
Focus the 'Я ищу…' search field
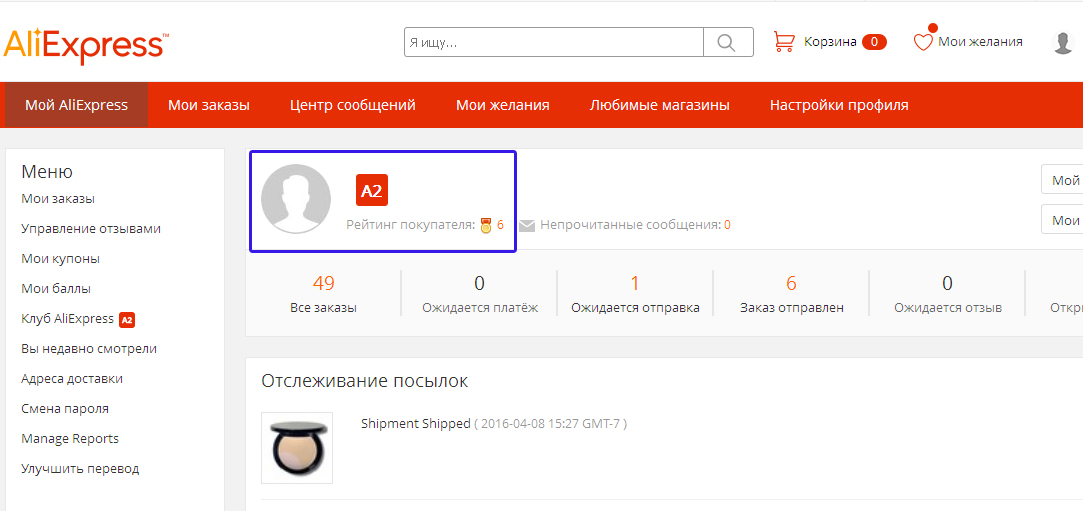click(x=554, y=42)
